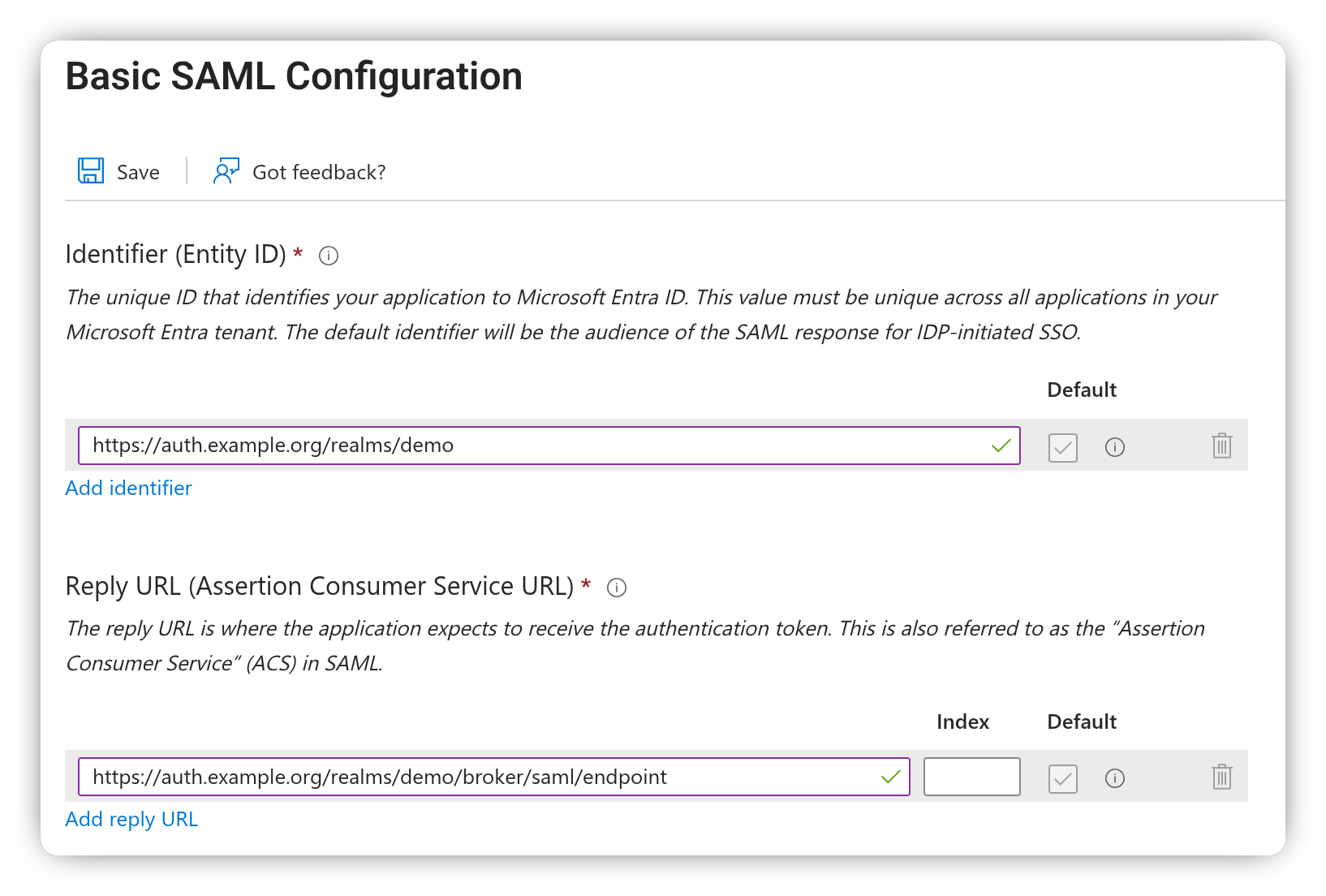Open the Got feedback? link text

tap(319, 172)
